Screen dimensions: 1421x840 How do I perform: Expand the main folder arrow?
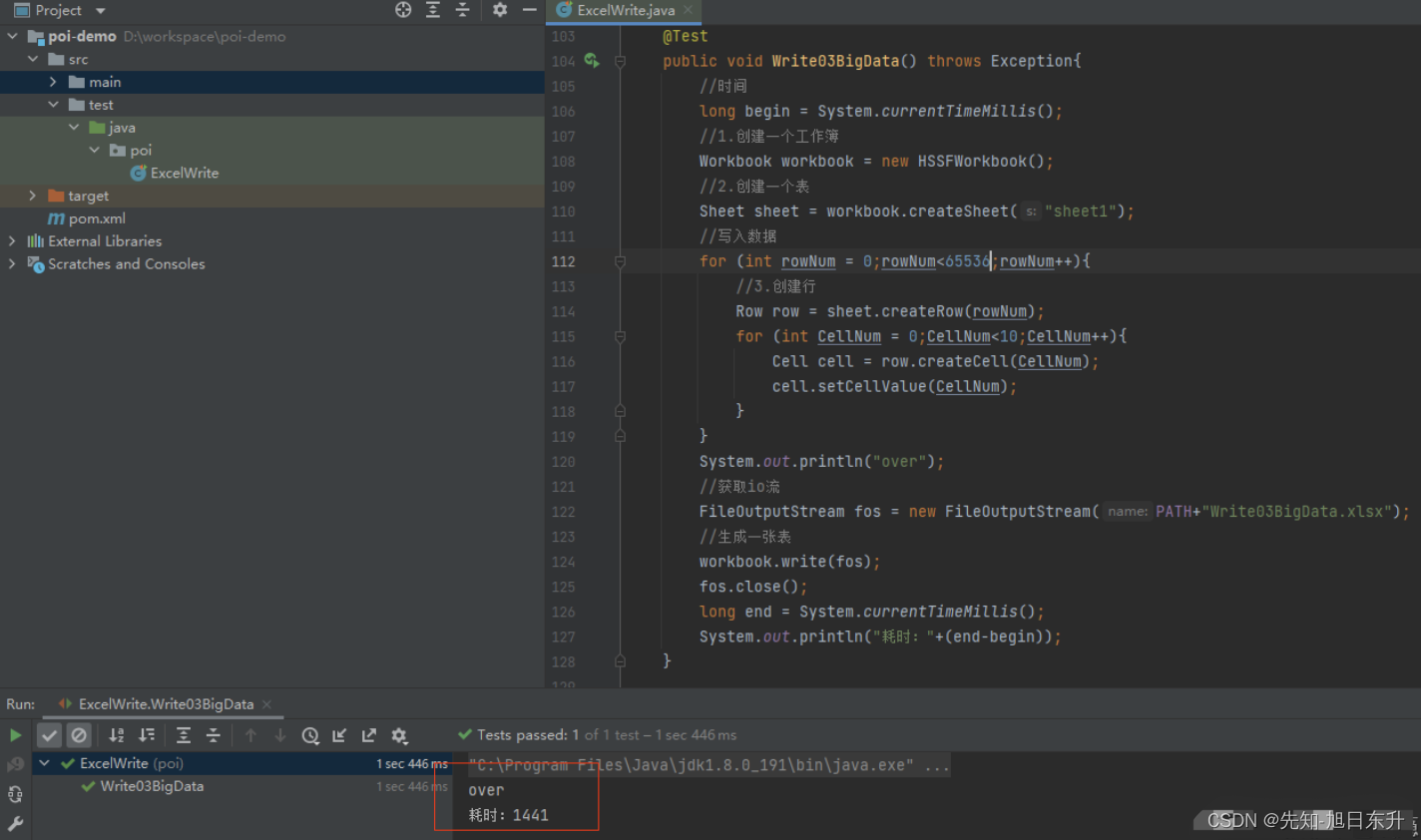[x=53, y=82]
